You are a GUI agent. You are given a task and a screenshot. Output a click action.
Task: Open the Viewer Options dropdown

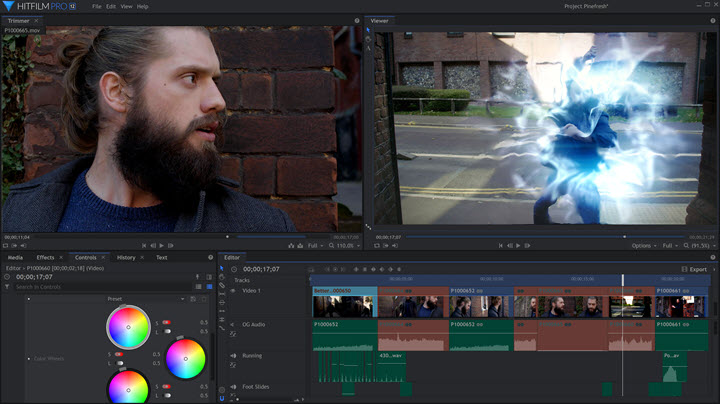click(644, 245)
